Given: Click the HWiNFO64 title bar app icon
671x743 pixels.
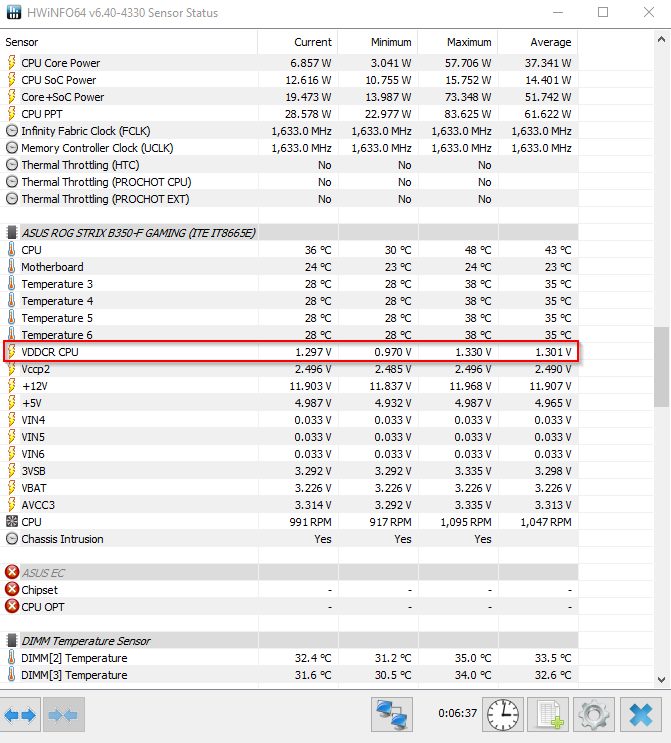Looking at the screenshot, I should click(14, 12).
